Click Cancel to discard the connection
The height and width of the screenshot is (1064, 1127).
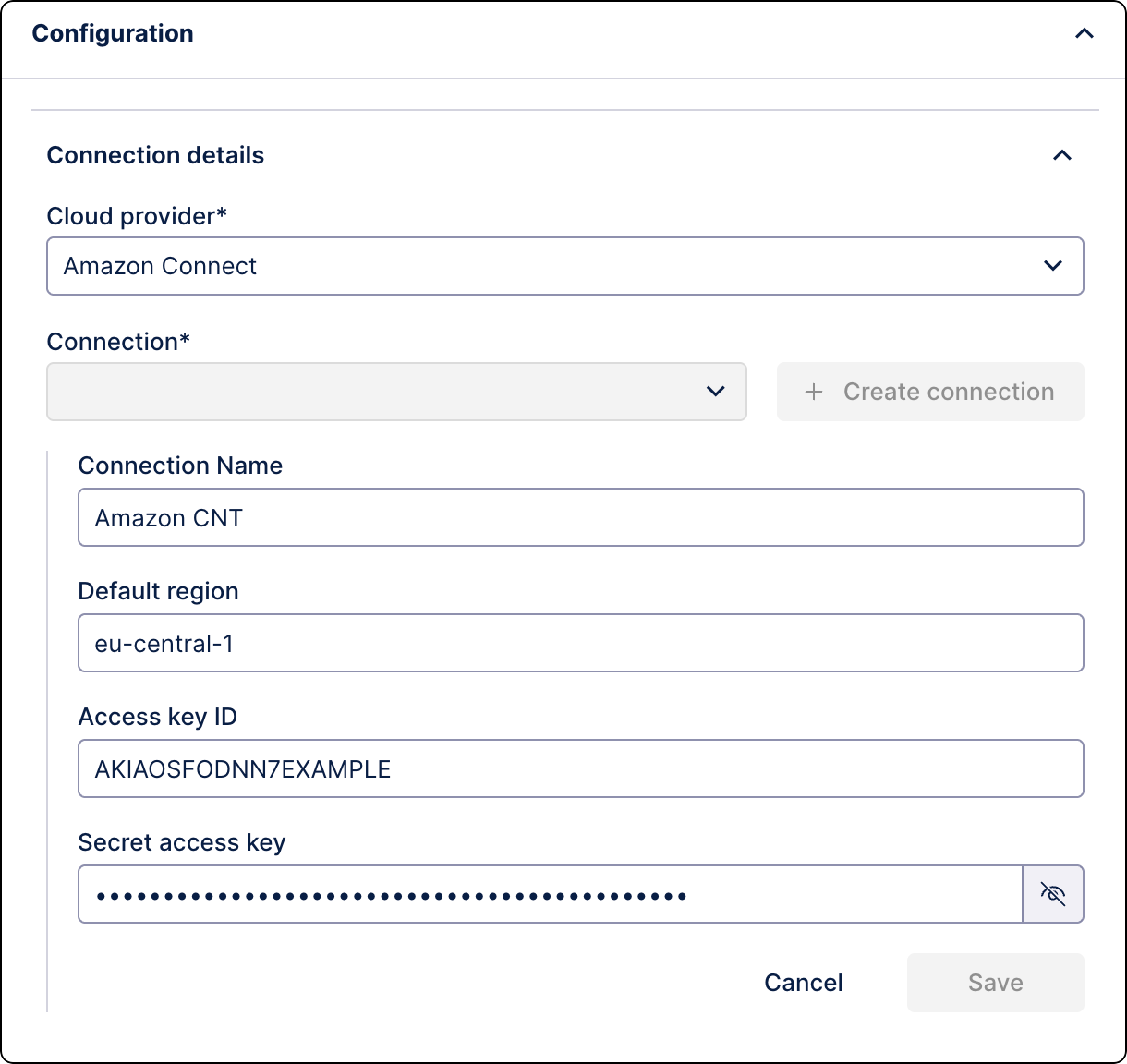pyautogui.click(x=803, y=982)
